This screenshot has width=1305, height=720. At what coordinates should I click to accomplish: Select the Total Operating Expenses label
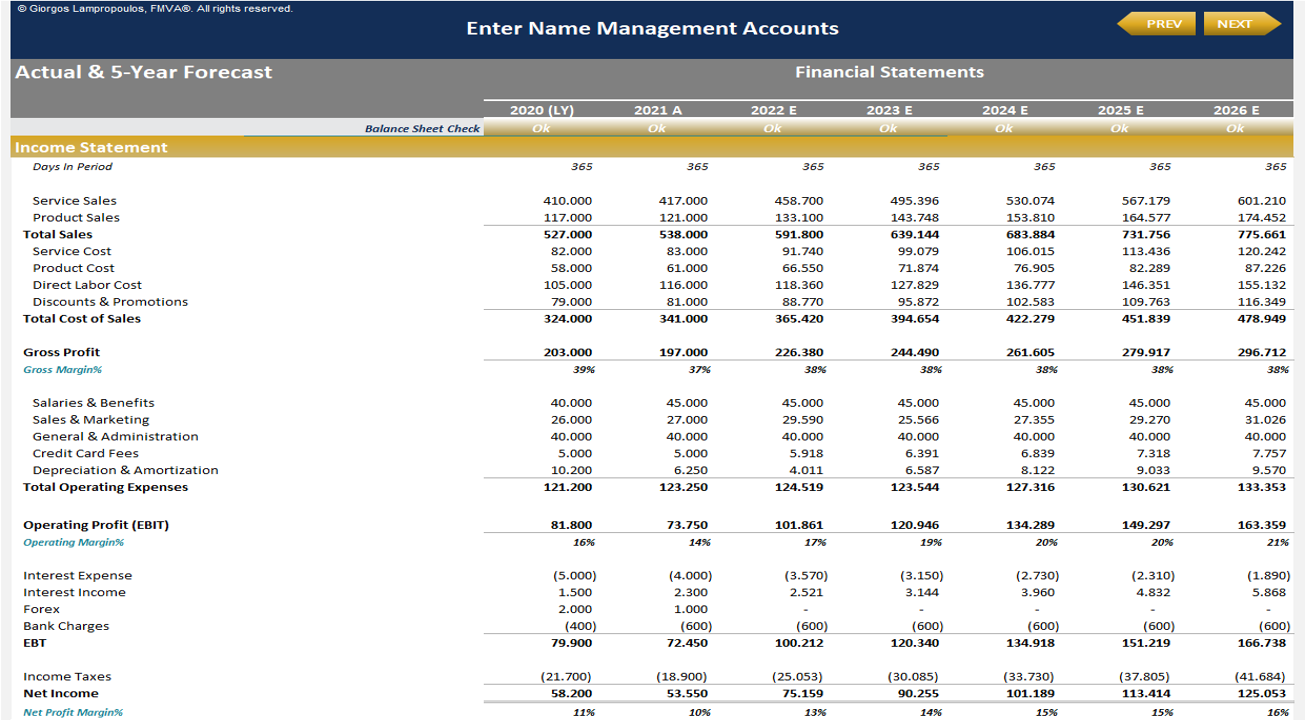pyautogui.click(x=106, y=488)
